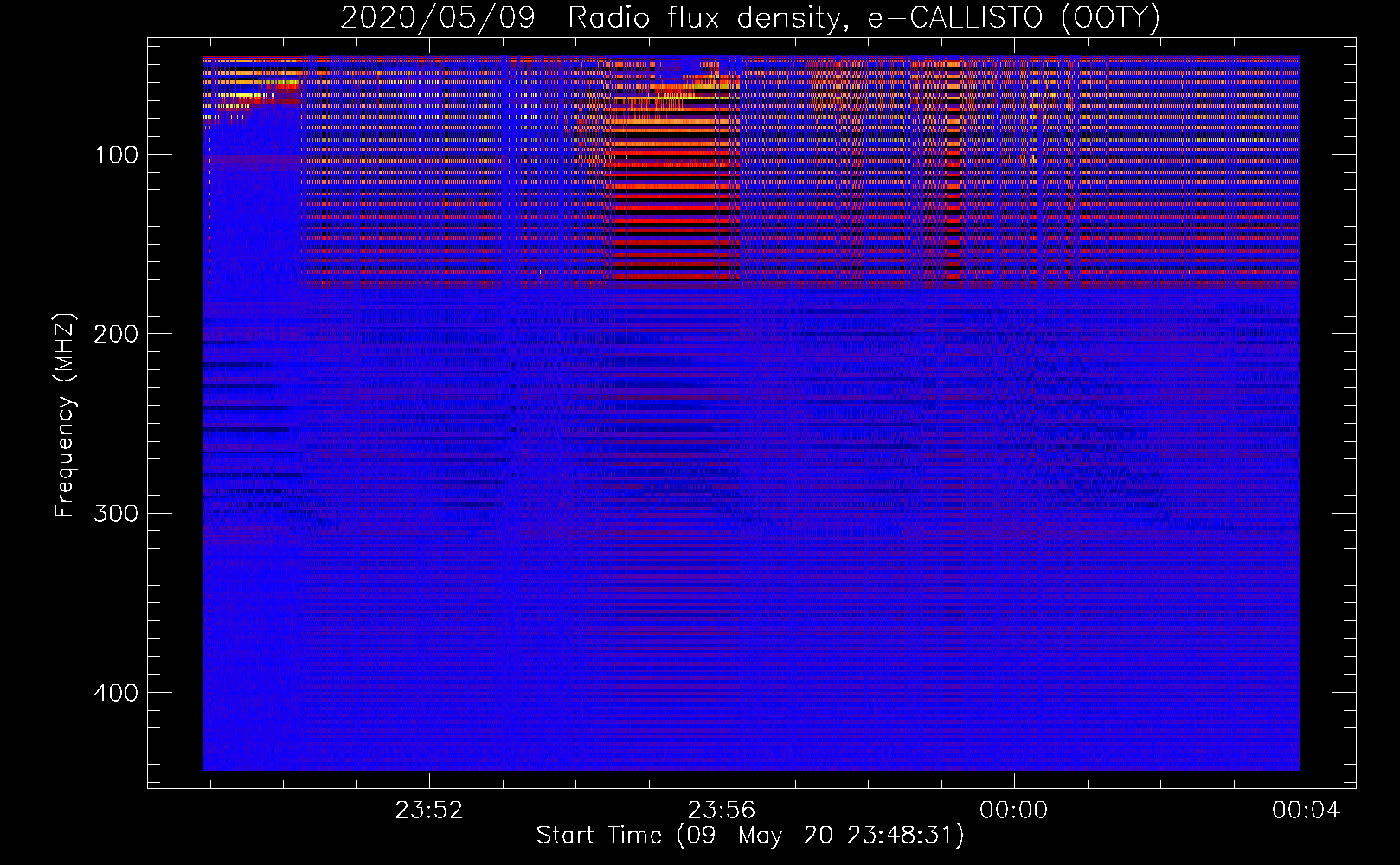
Task: Click the 23:52 time tick label
Action: 429,811
